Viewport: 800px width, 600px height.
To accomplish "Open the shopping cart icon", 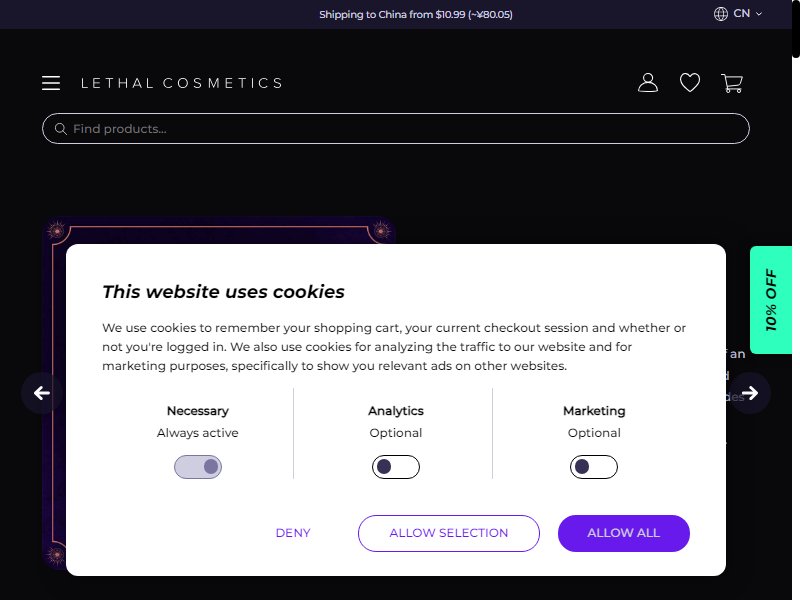I will click(x=732, y=83).
